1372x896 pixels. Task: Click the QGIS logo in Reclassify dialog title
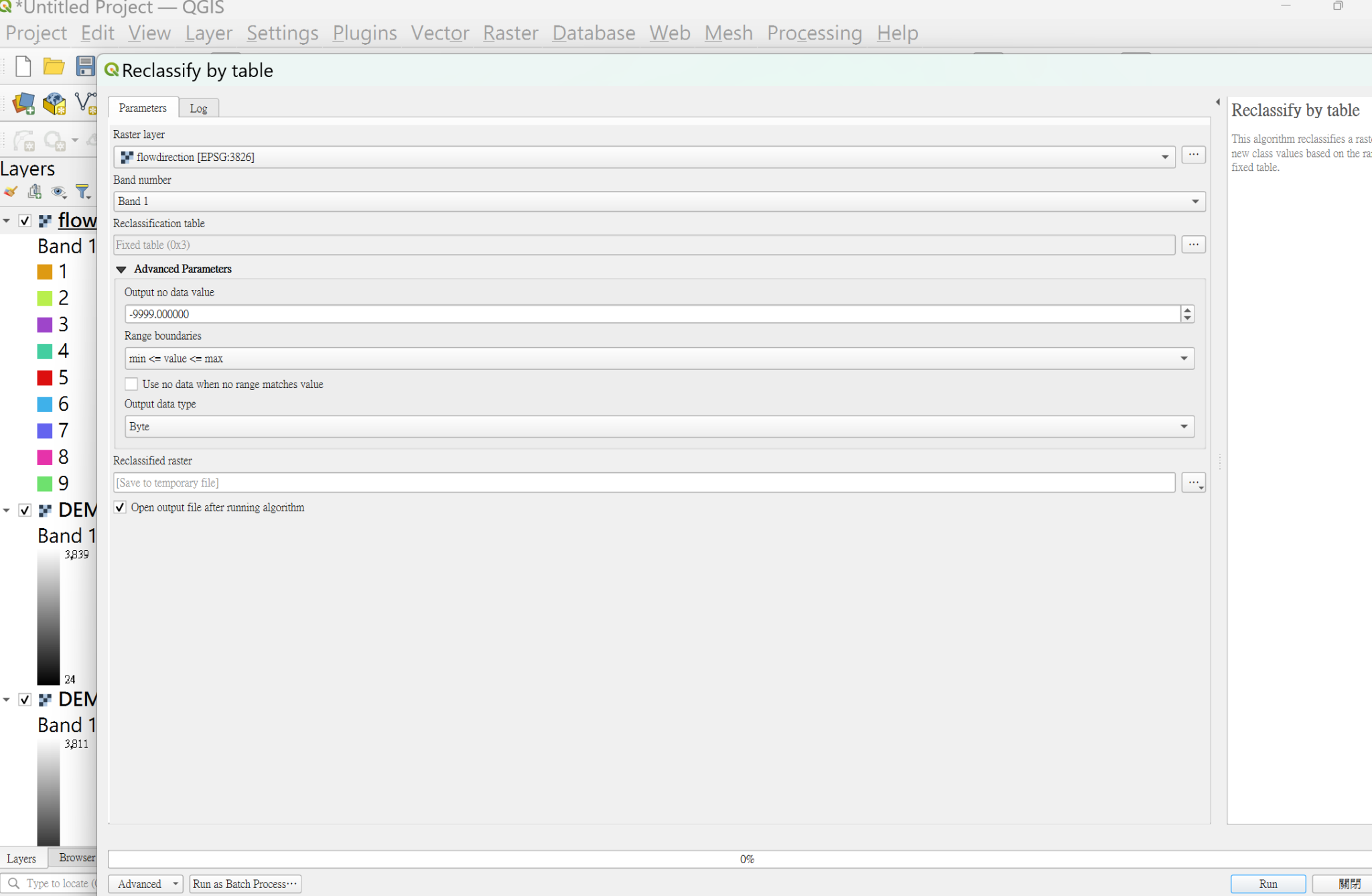click(x=112, y=70)
